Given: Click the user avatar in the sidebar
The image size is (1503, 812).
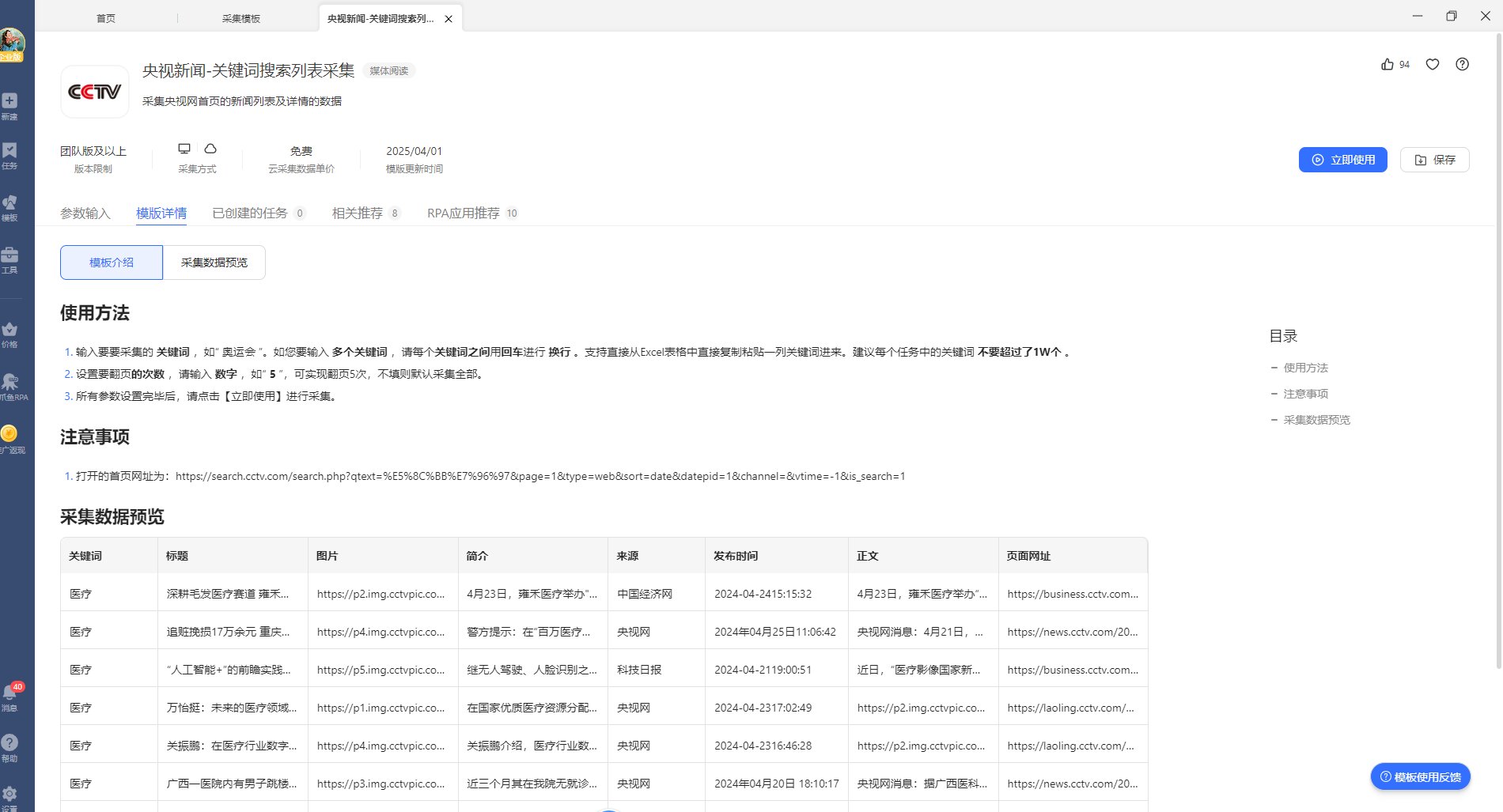Looking at the screenshot, I should pos(12,43).
